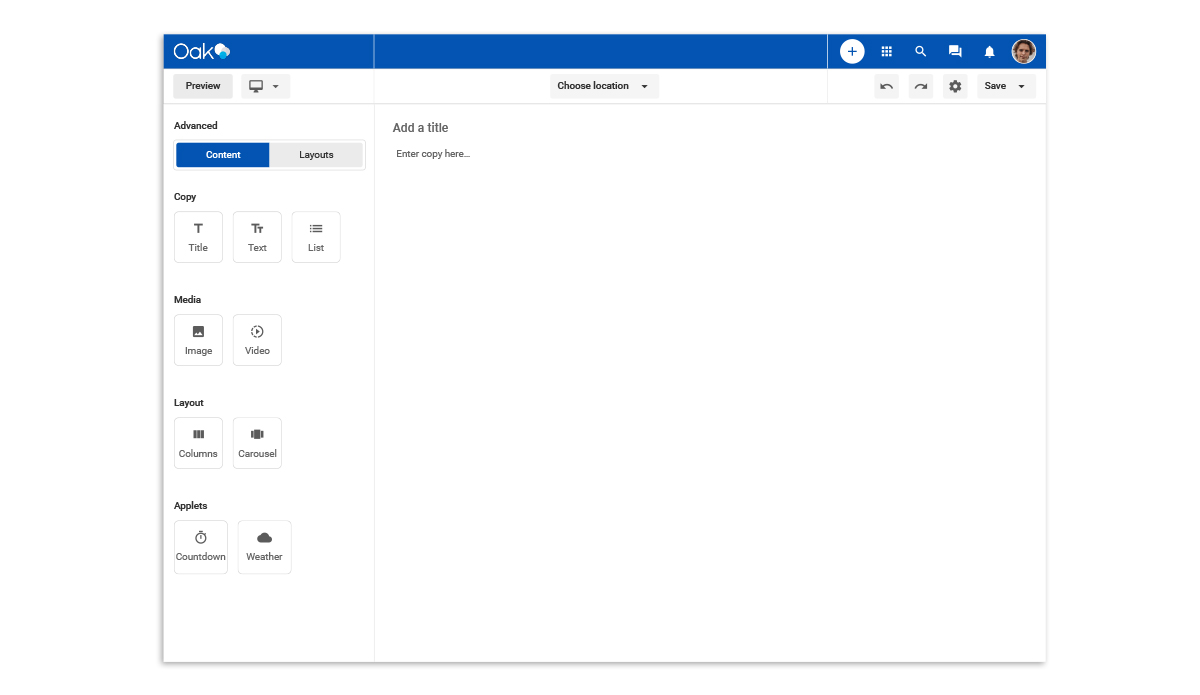Screen dimensions: 1200x695
Task: Click the Add a title field
Action: point(421,128)
